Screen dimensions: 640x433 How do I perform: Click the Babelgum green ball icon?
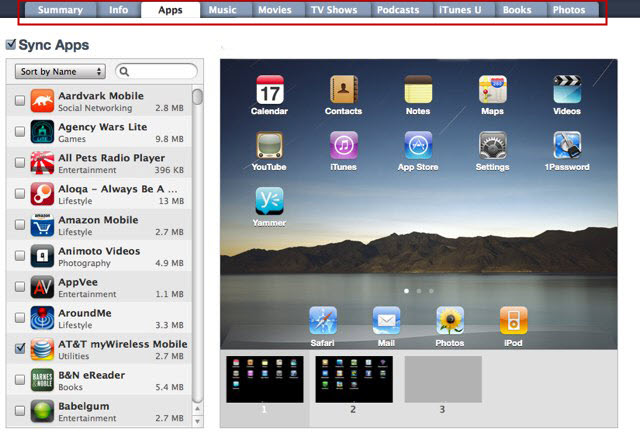click(x=42, y=411)
